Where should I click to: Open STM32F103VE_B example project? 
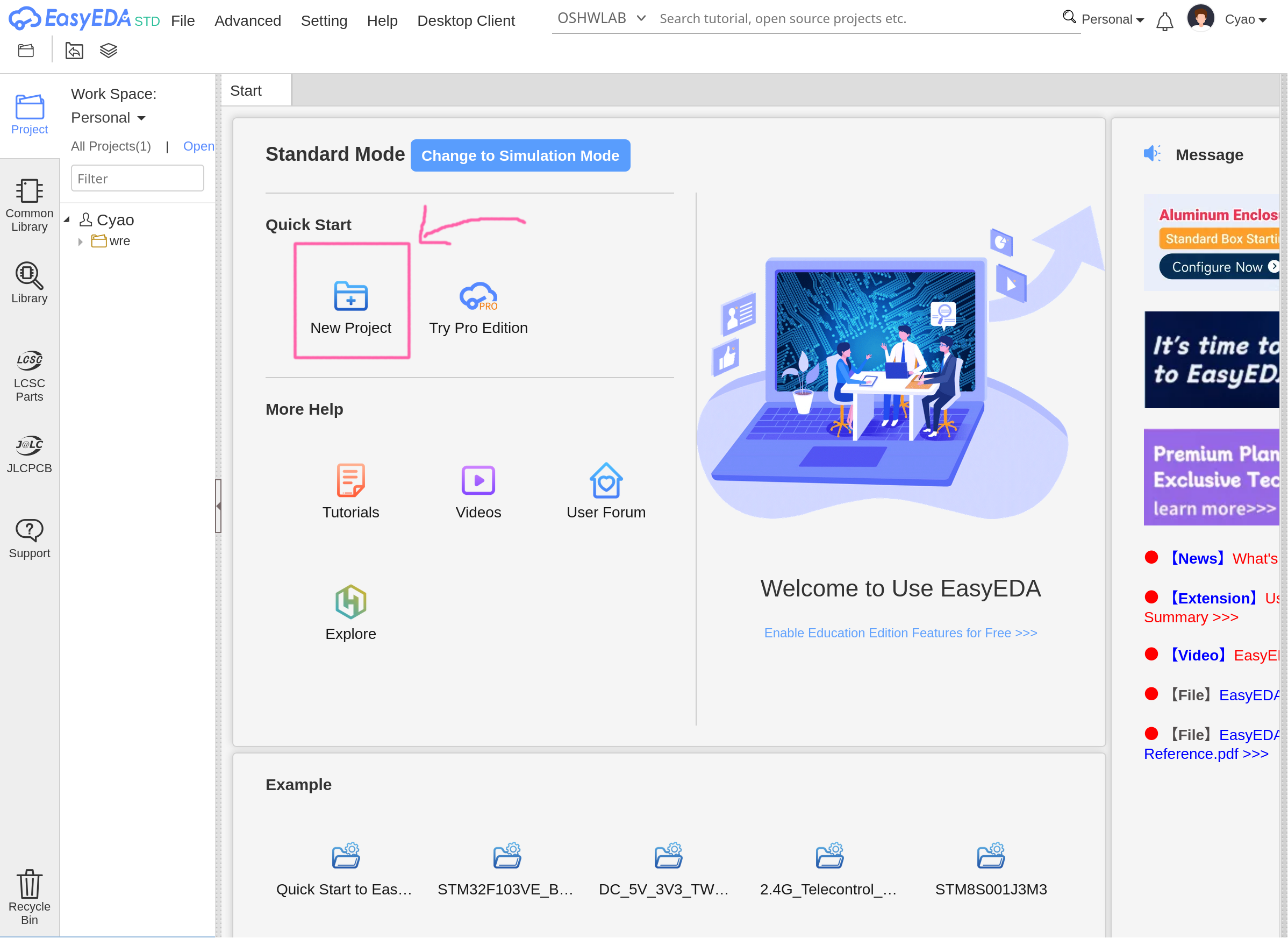click(505, 870)
